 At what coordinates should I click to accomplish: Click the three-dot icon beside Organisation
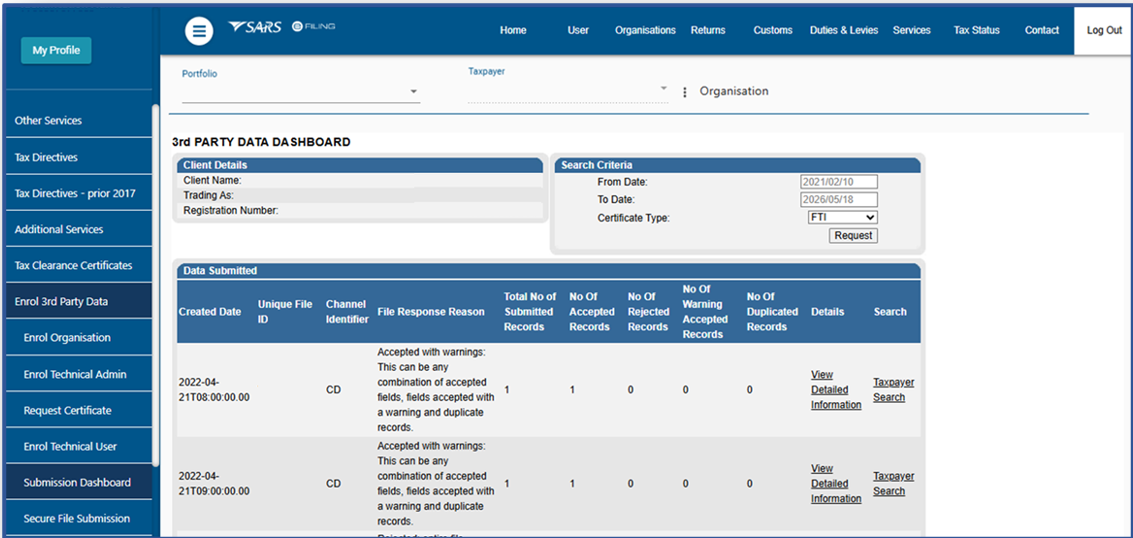pos(685,92)
